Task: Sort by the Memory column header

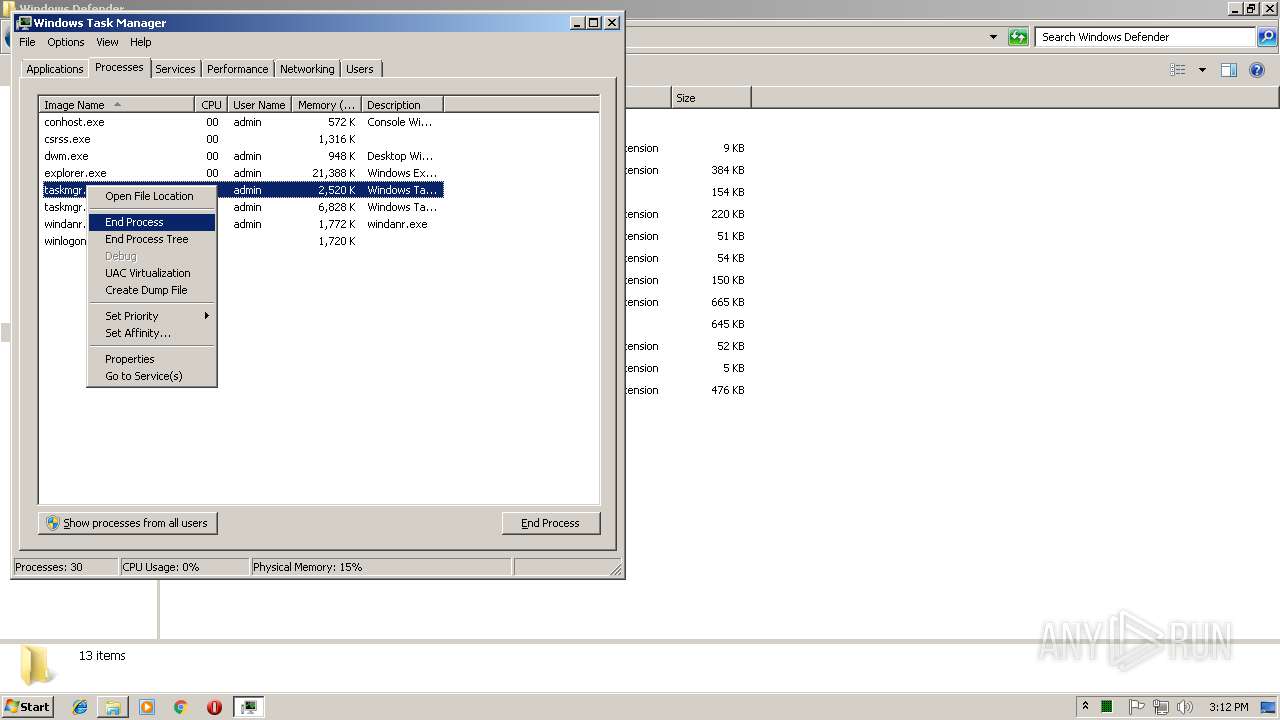Action: (x=326, y=105)
